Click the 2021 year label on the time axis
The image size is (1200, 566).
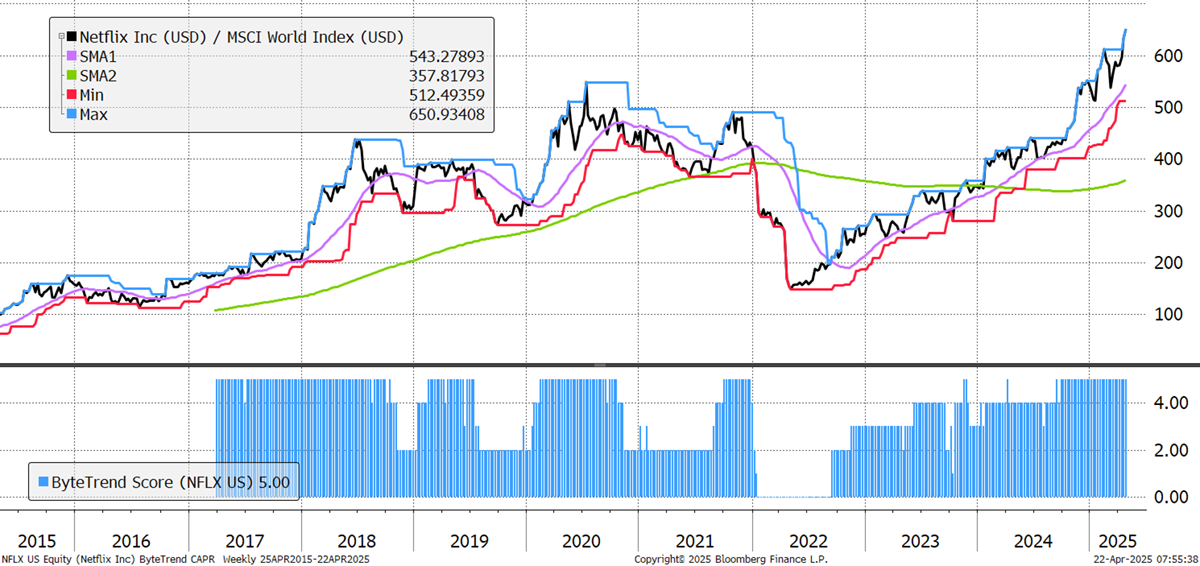point(694,541)
